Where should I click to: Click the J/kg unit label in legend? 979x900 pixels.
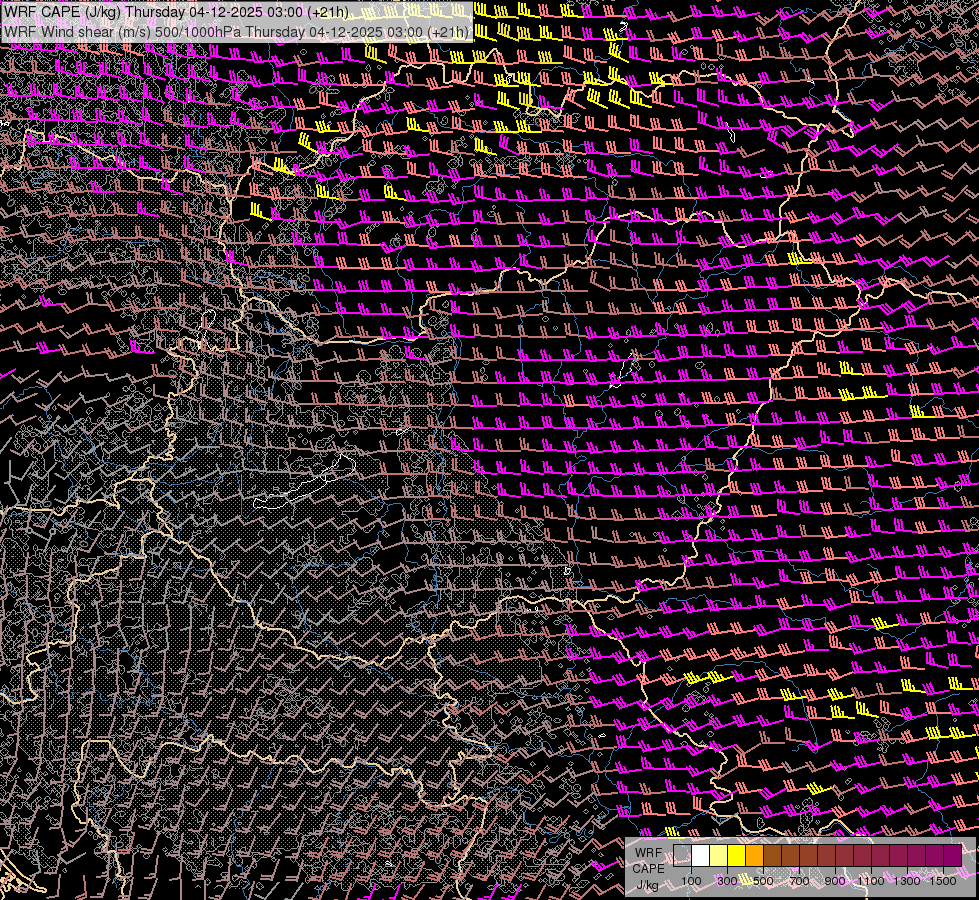coord(648,884)
